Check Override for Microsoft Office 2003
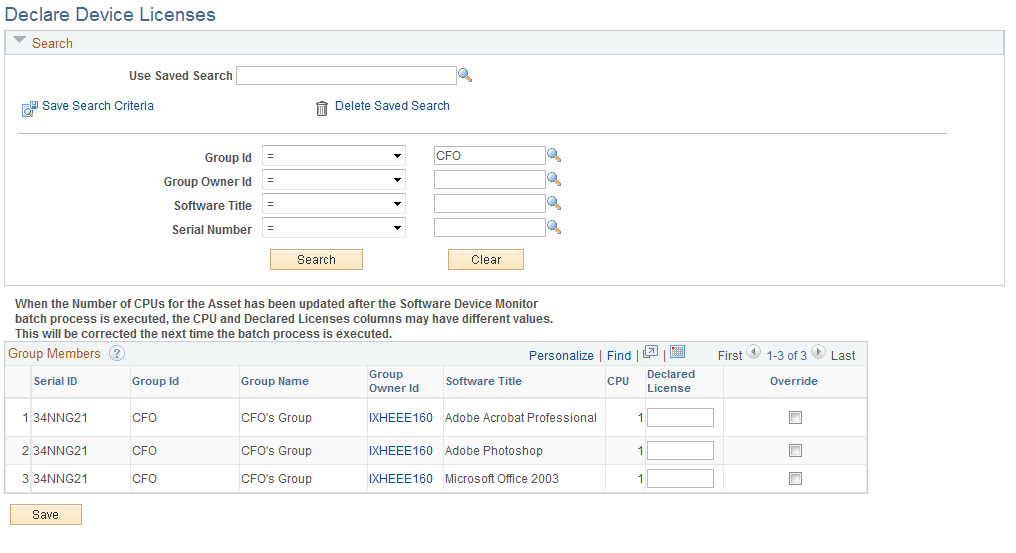 [795, 478]
